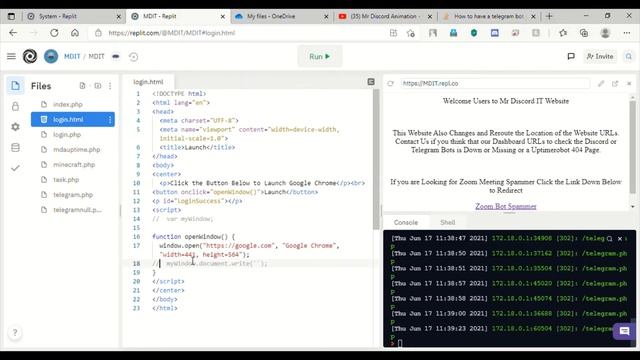The height and width of the screenshot is (360, 640).
Task: Open the Settings gear sidebar icon
Action: click(15, 127)
